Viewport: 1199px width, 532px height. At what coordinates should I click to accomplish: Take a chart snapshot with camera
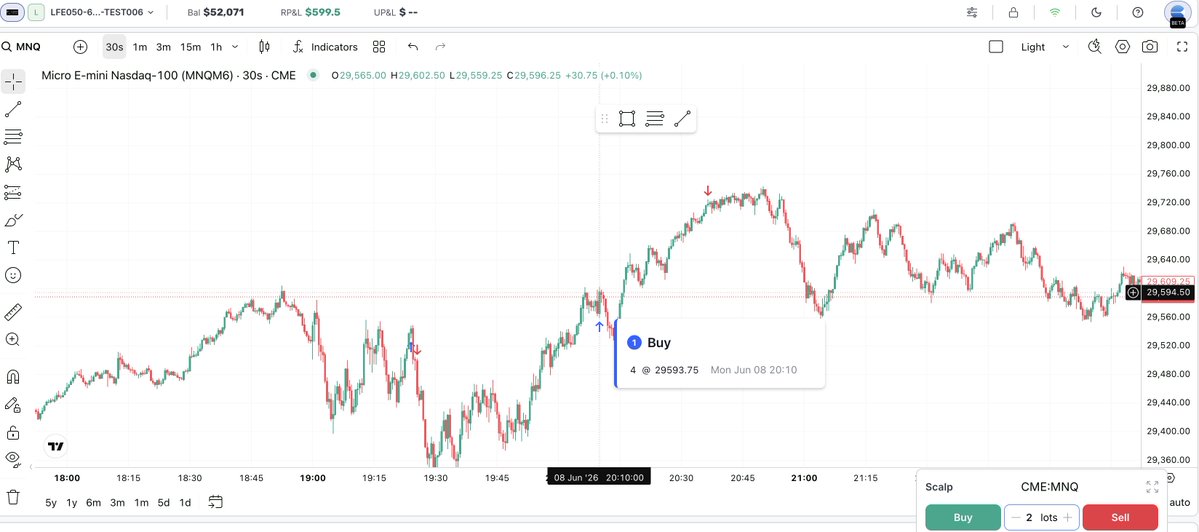coord(1149,47)
